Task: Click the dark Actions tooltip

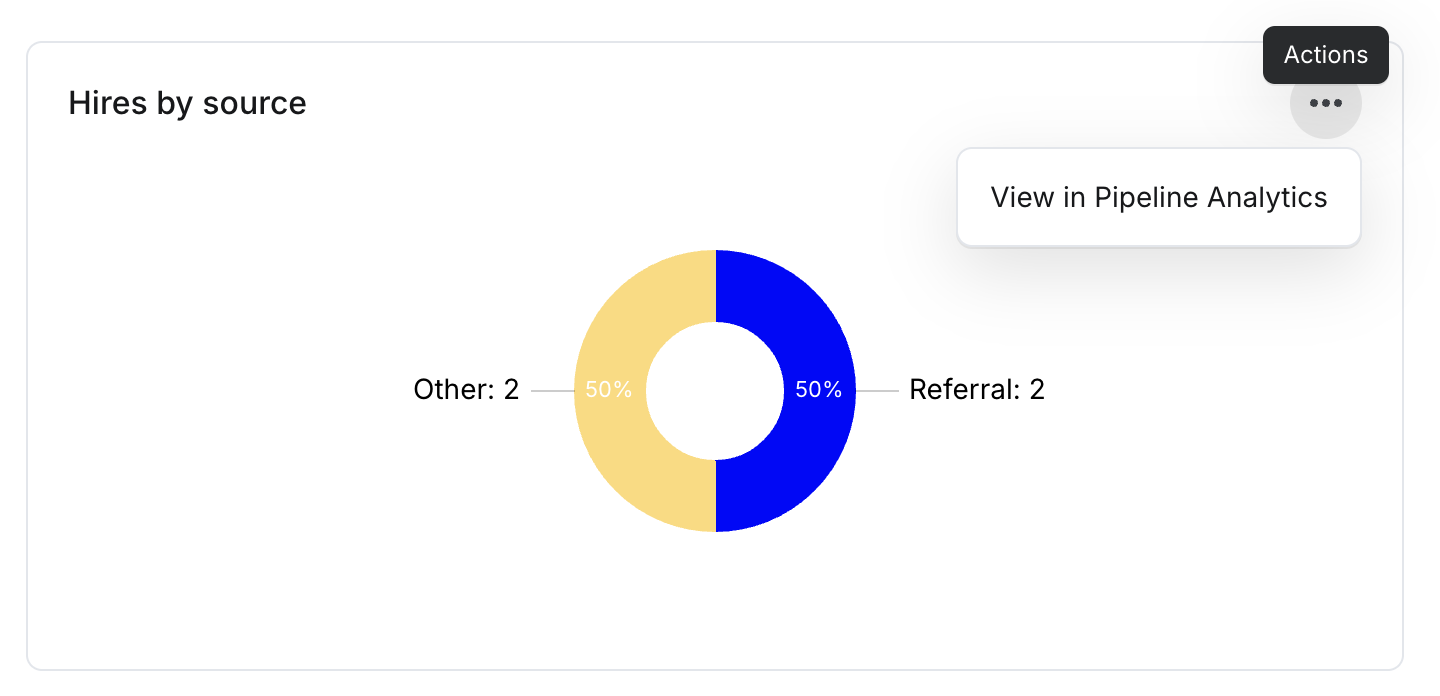Action: tap(1325, 55)
